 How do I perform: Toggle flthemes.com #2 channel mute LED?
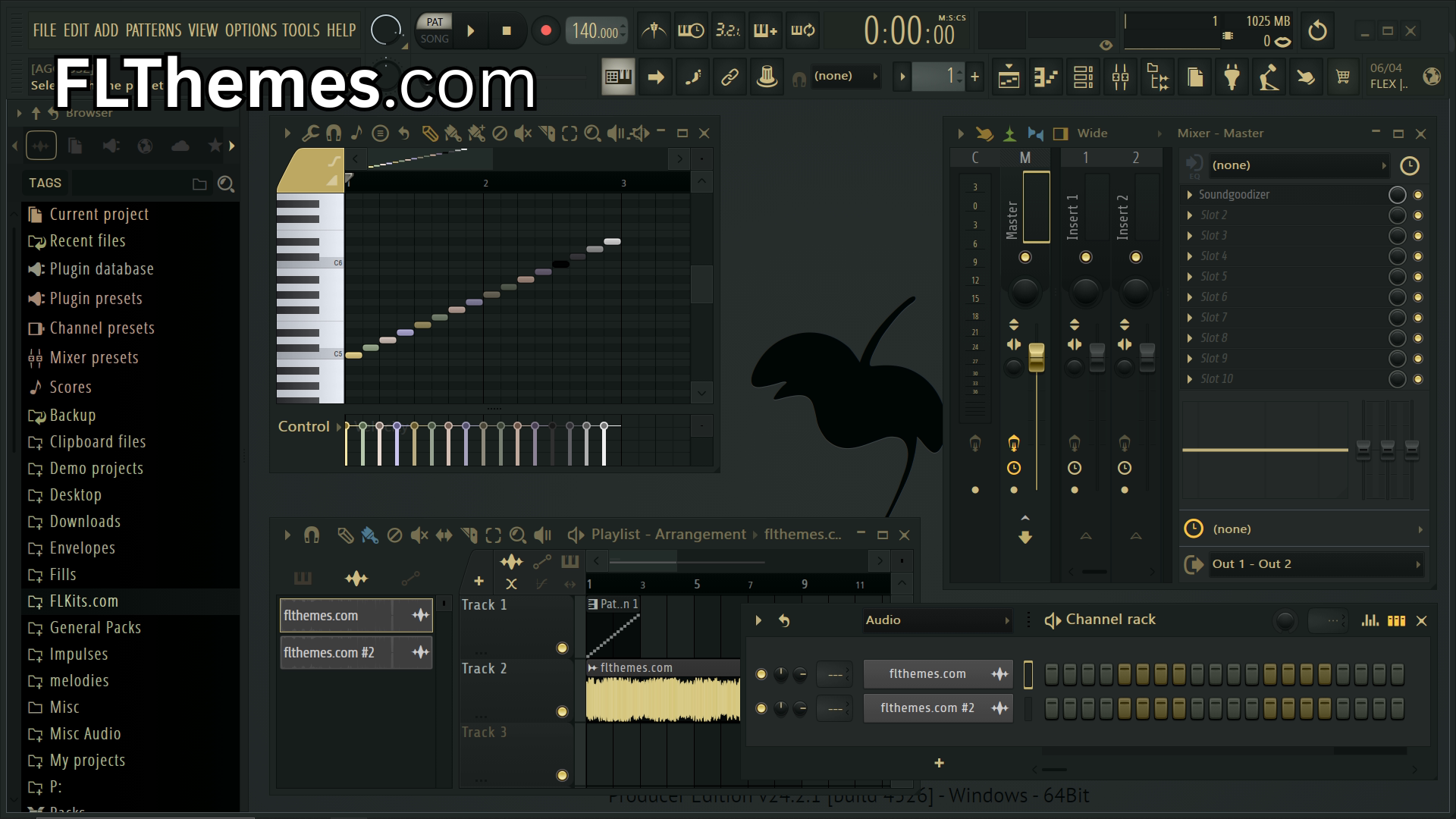click(x=761, y=708)
